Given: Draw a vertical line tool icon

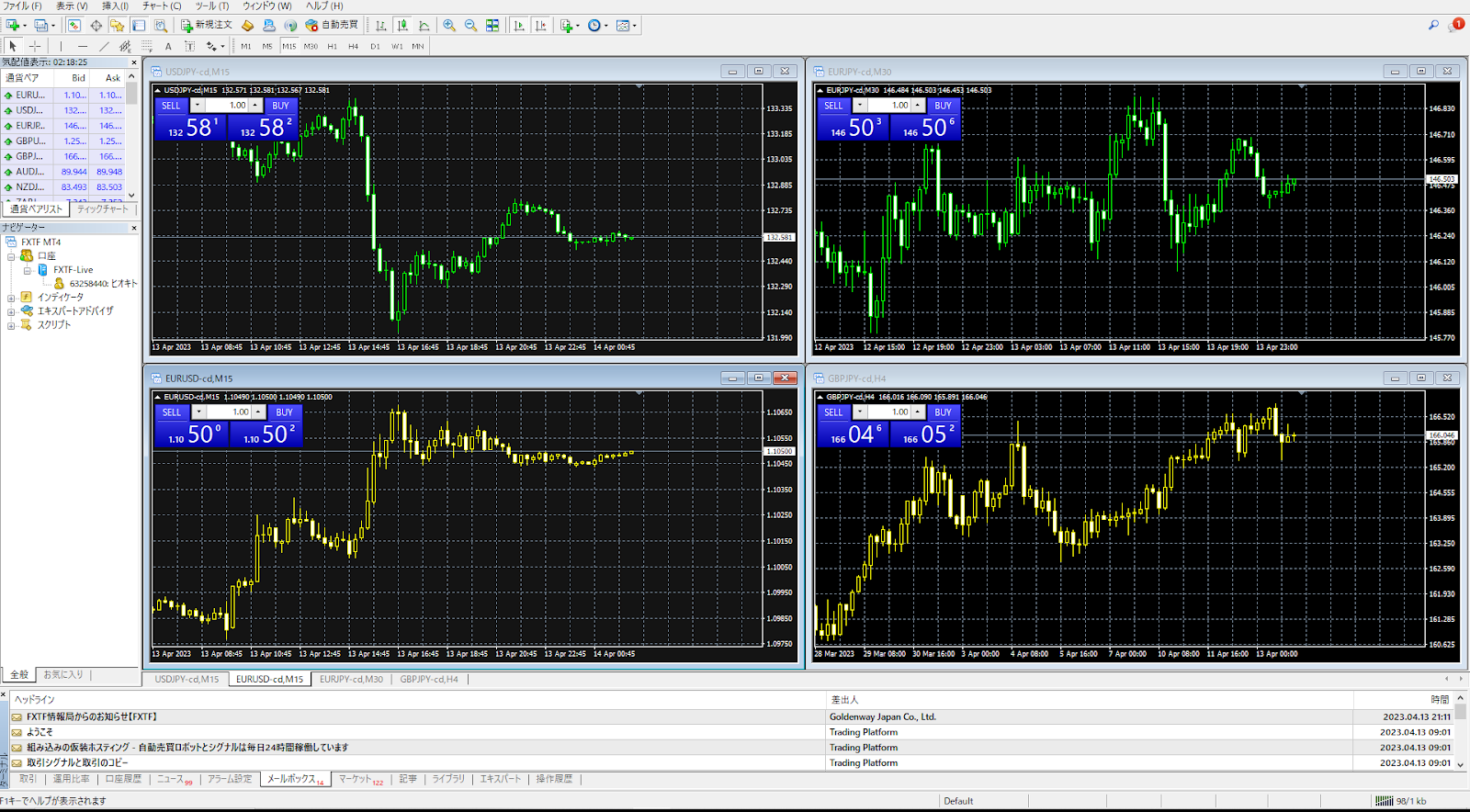Looking at the screenshot, I should tap(62, 46).
